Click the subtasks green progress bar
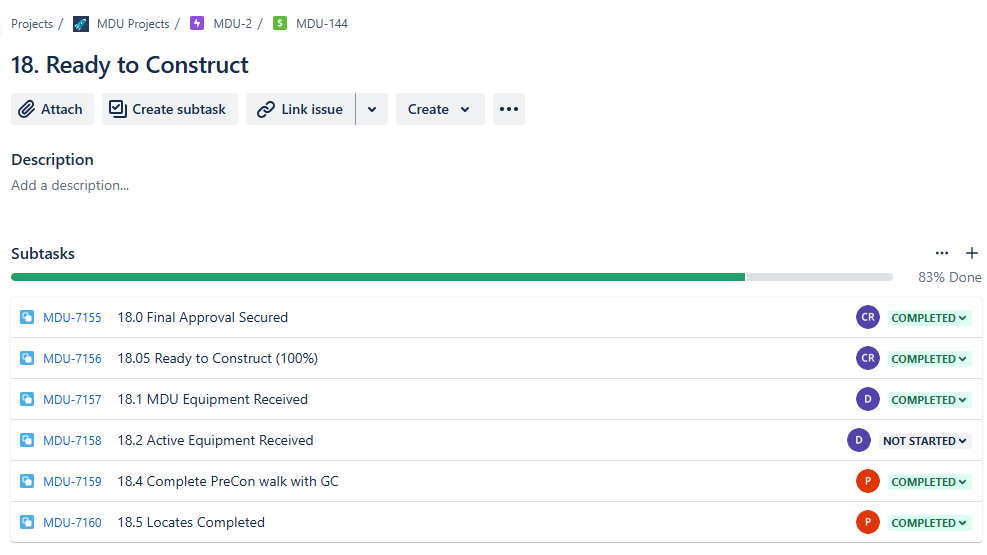 378,277
